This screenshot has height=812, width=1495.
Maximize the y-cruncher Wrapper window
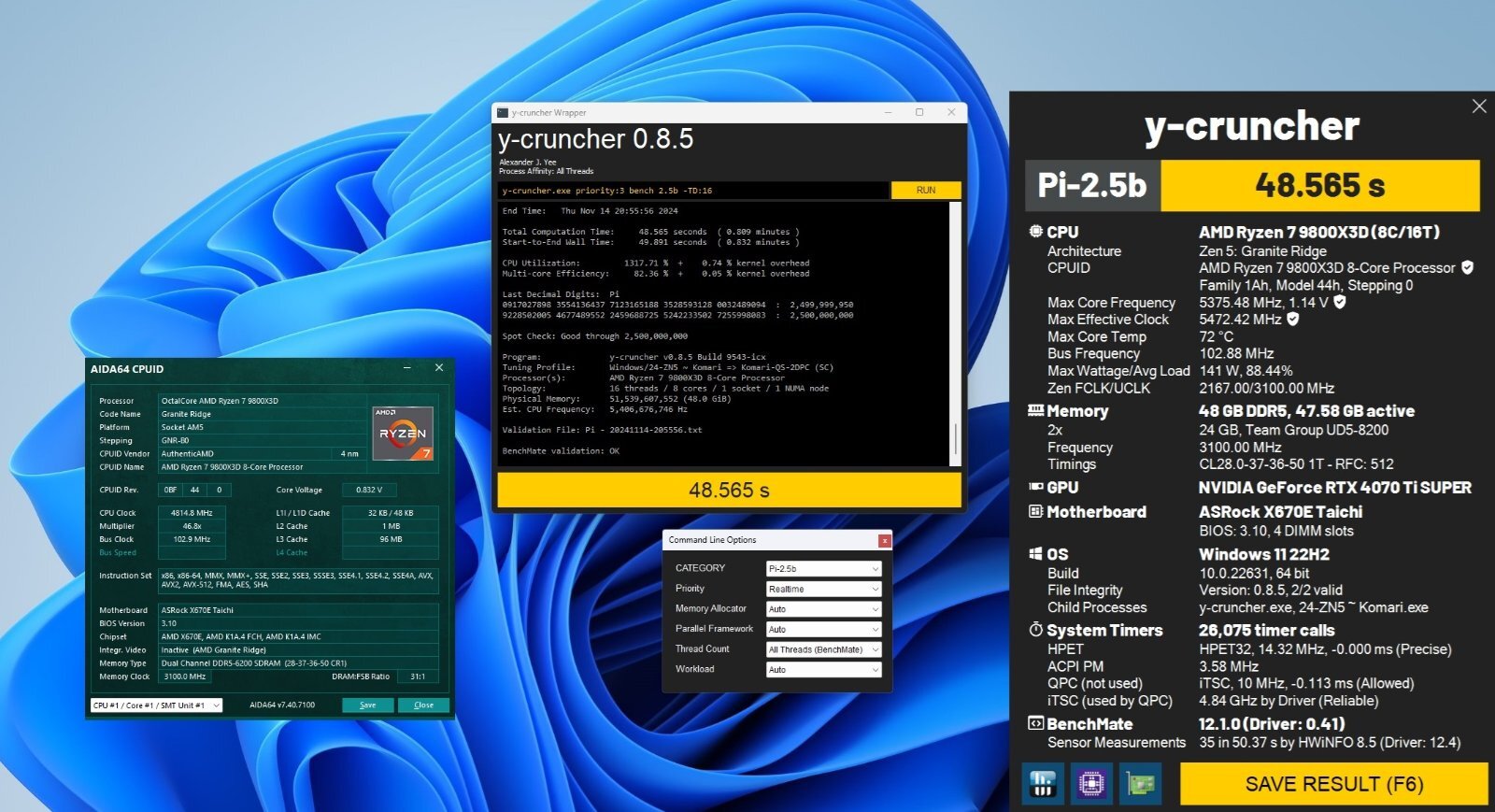(919, 112)
